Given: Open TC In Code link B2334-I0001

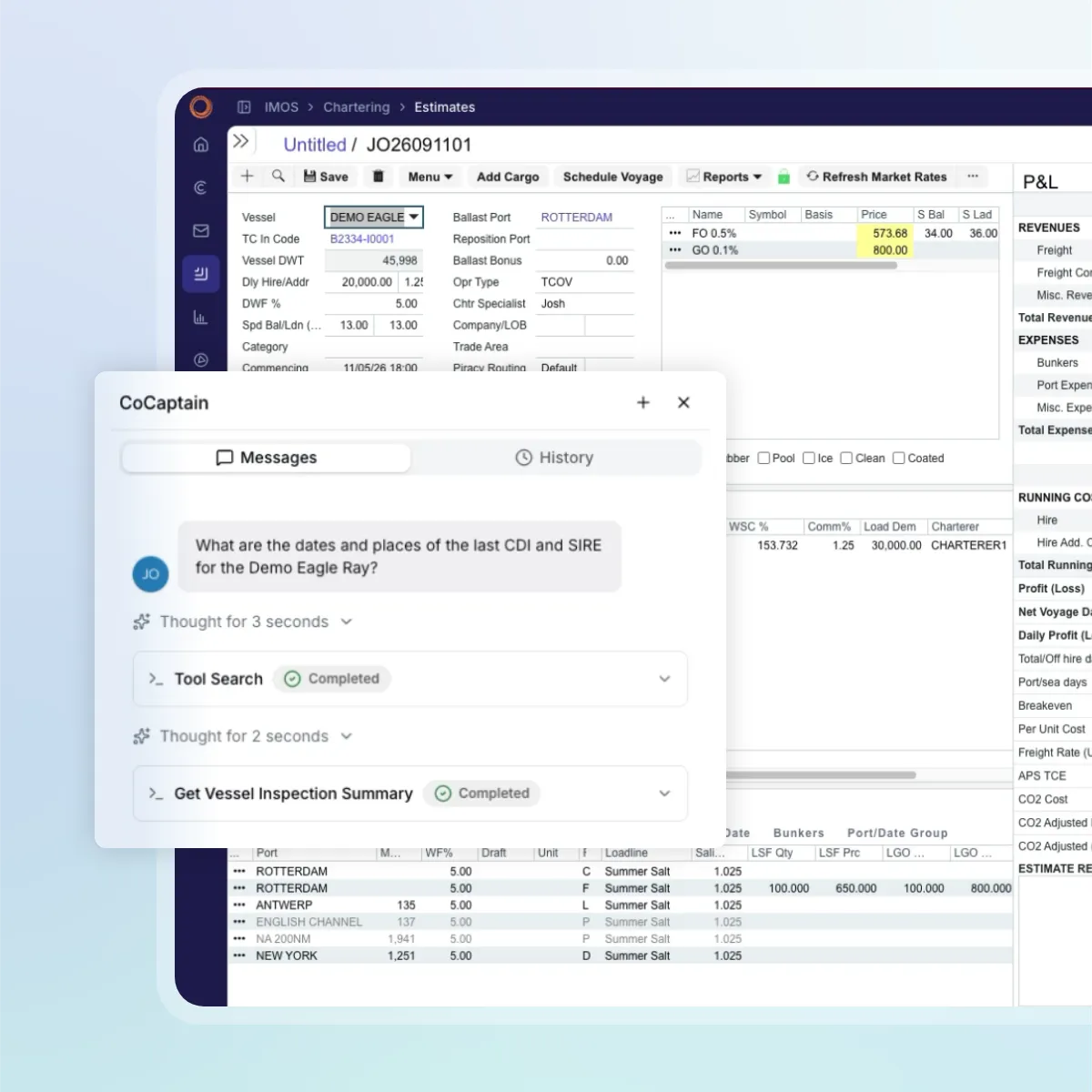Looking at the screenshot, I should [x=362, y=239].
